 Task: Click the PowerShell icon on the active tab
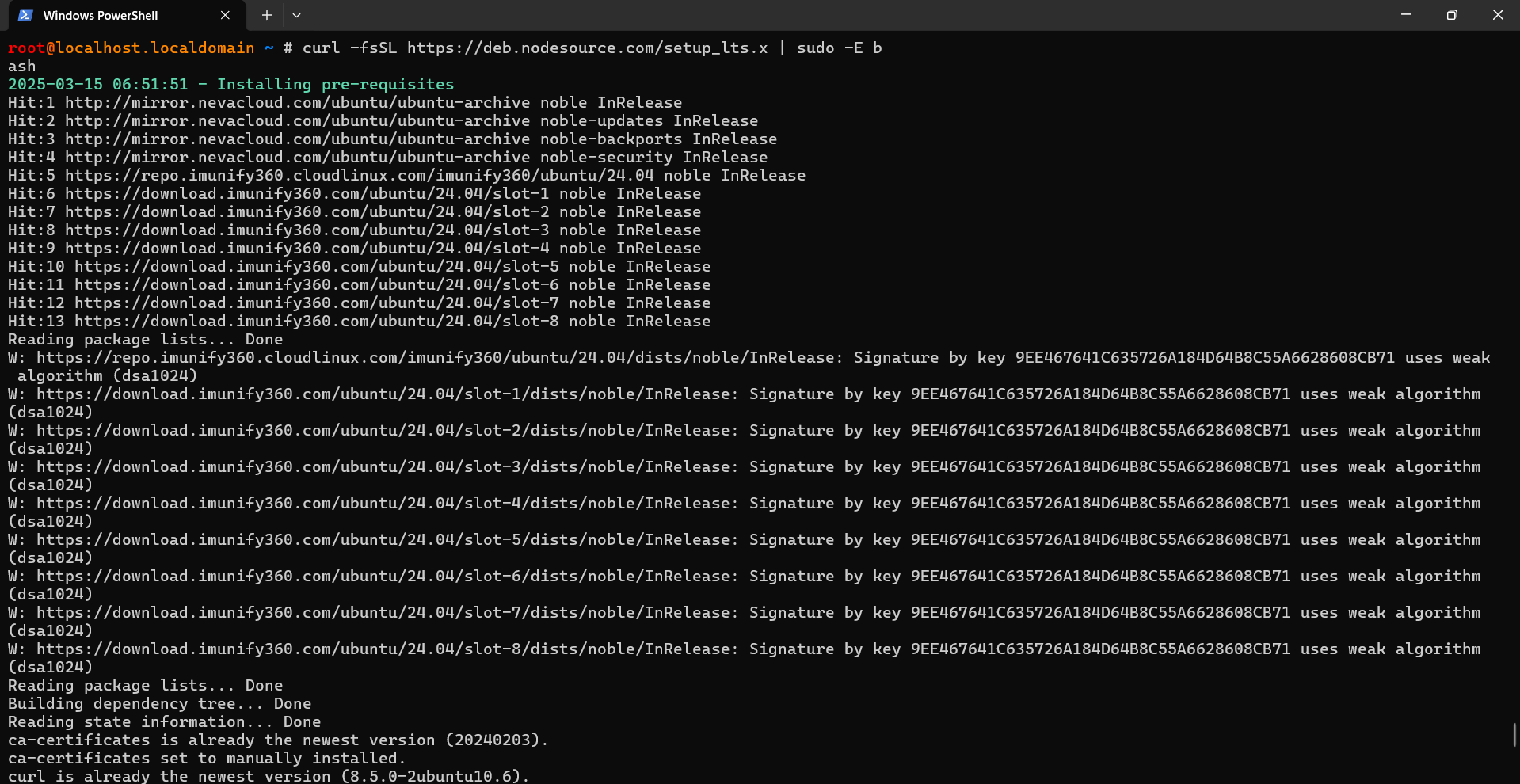coord(25,15)
